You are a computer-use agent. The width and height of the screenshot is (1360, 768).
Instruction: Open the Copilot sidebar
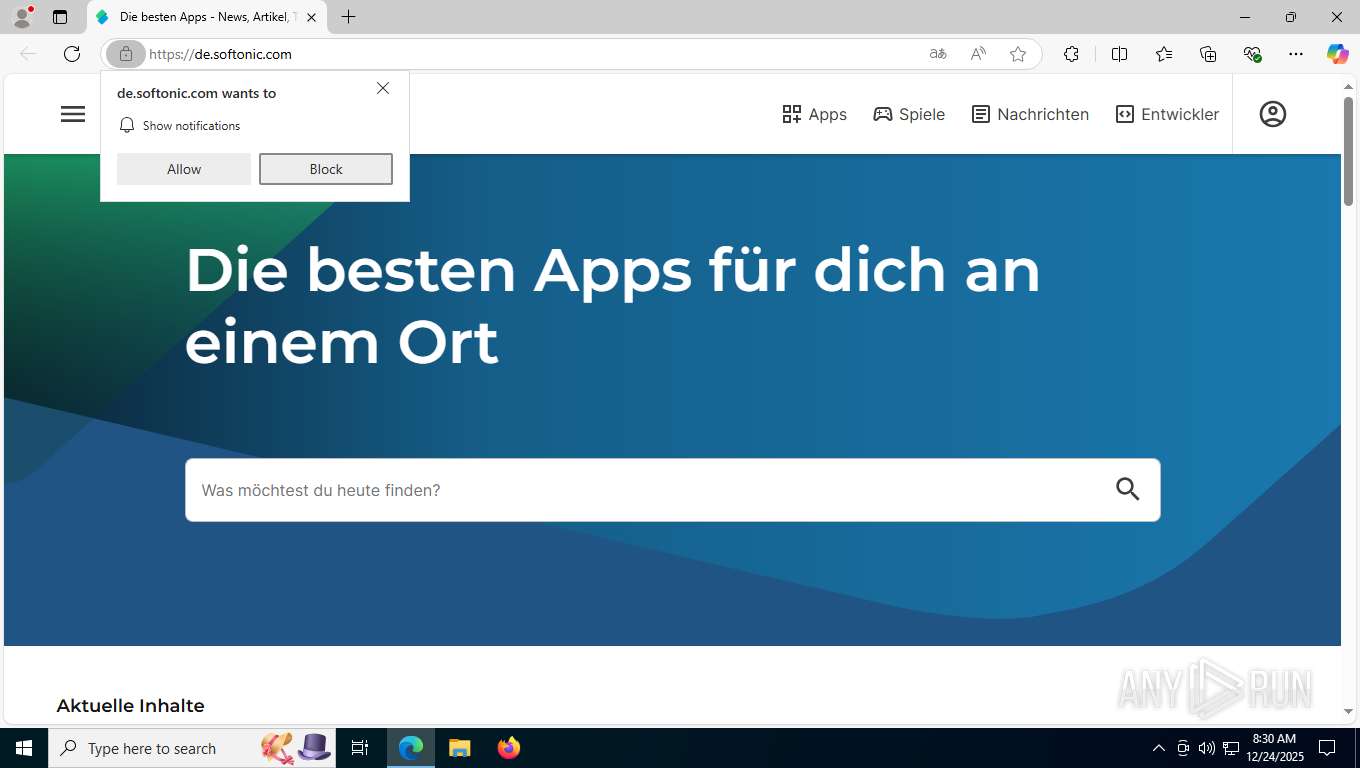[1338, 54]
